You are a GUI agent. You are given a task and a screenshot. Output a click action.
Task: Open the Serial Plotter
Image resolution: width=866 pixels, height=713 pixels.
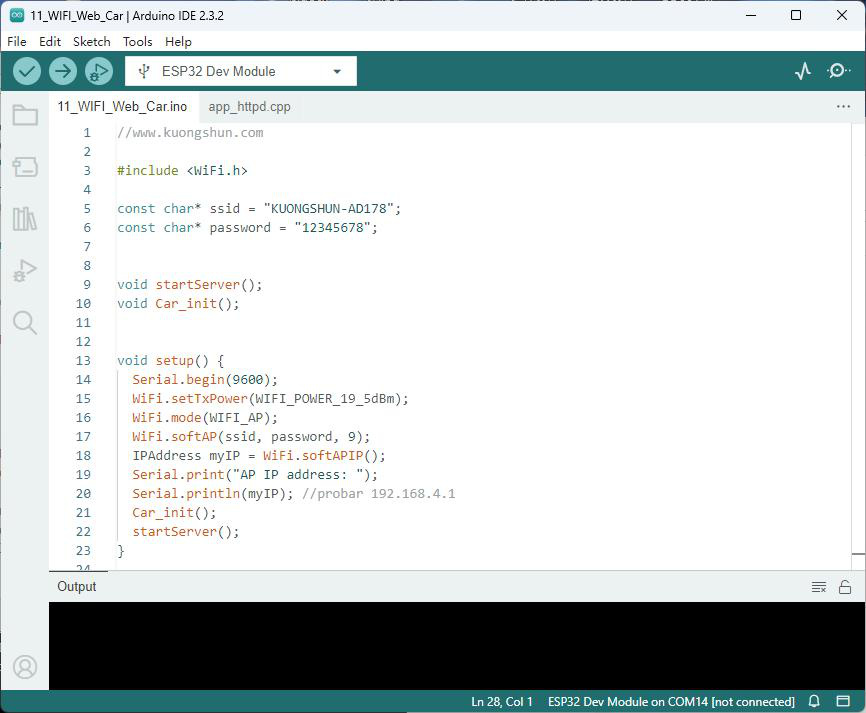[803, 71]
